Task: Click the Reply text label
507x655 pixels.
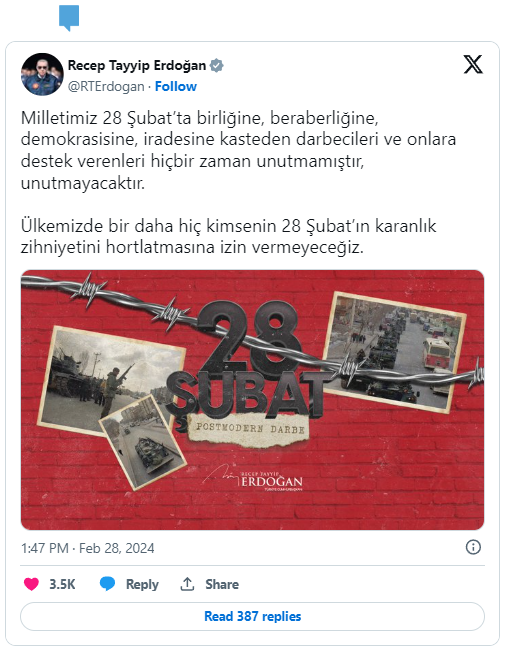Action: (x=142, y=584)
